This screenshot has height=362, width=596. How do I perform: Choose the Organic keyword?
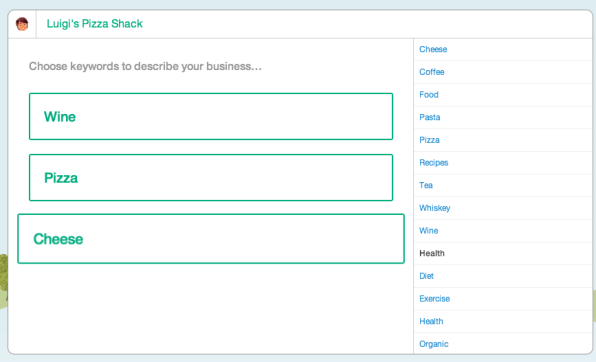click(x=434, y=344)
